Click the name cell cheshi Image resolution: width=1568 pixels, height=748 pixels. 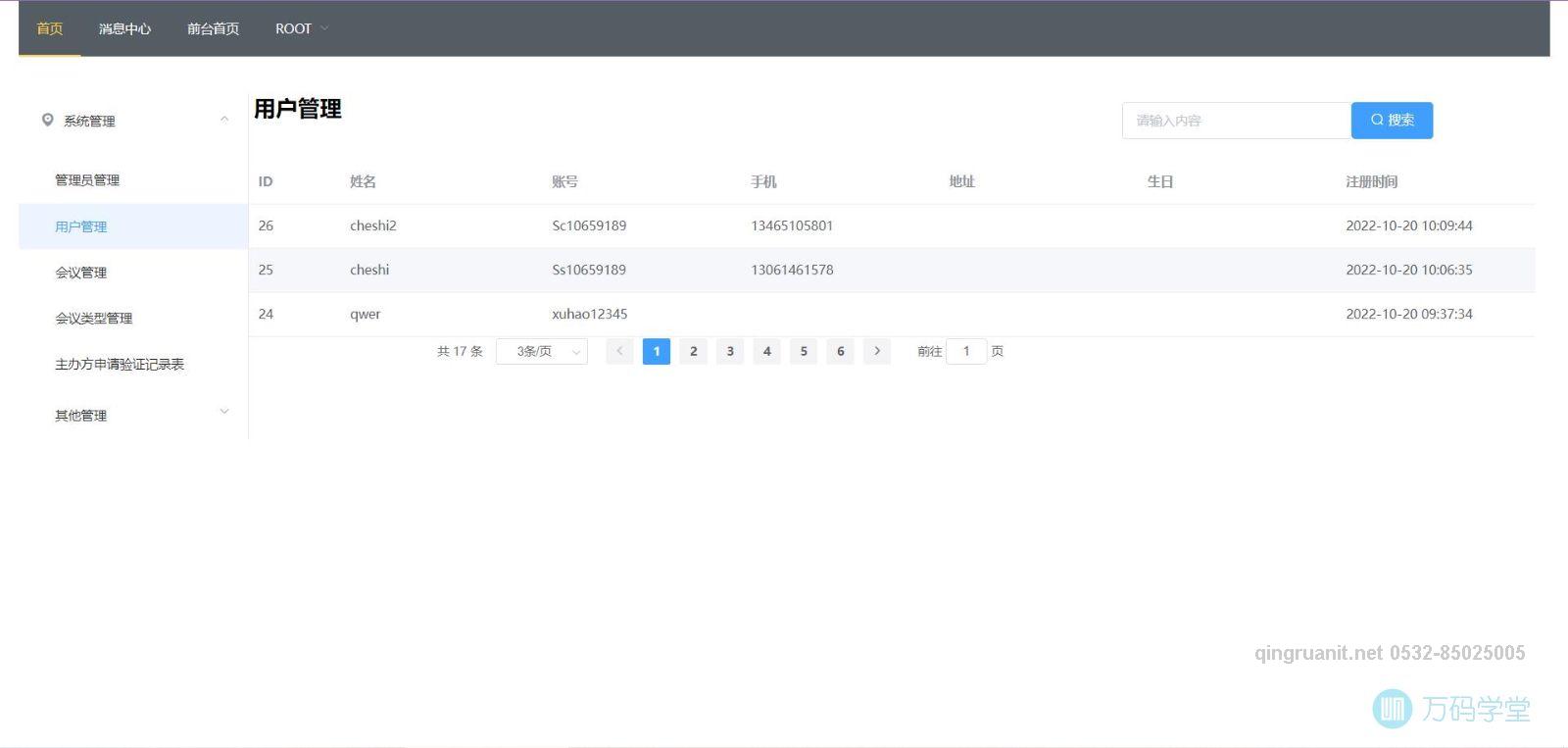click(x=369, y=270)
